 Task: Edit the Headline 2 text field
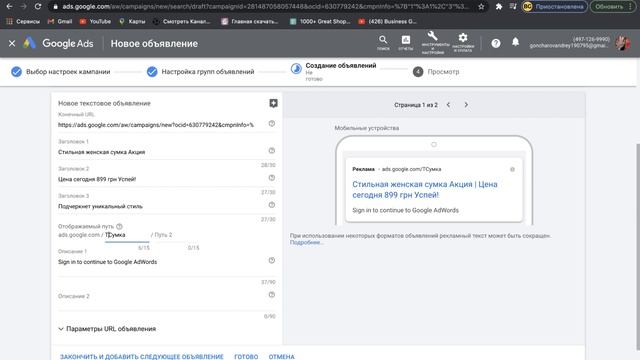click(162, 179)
